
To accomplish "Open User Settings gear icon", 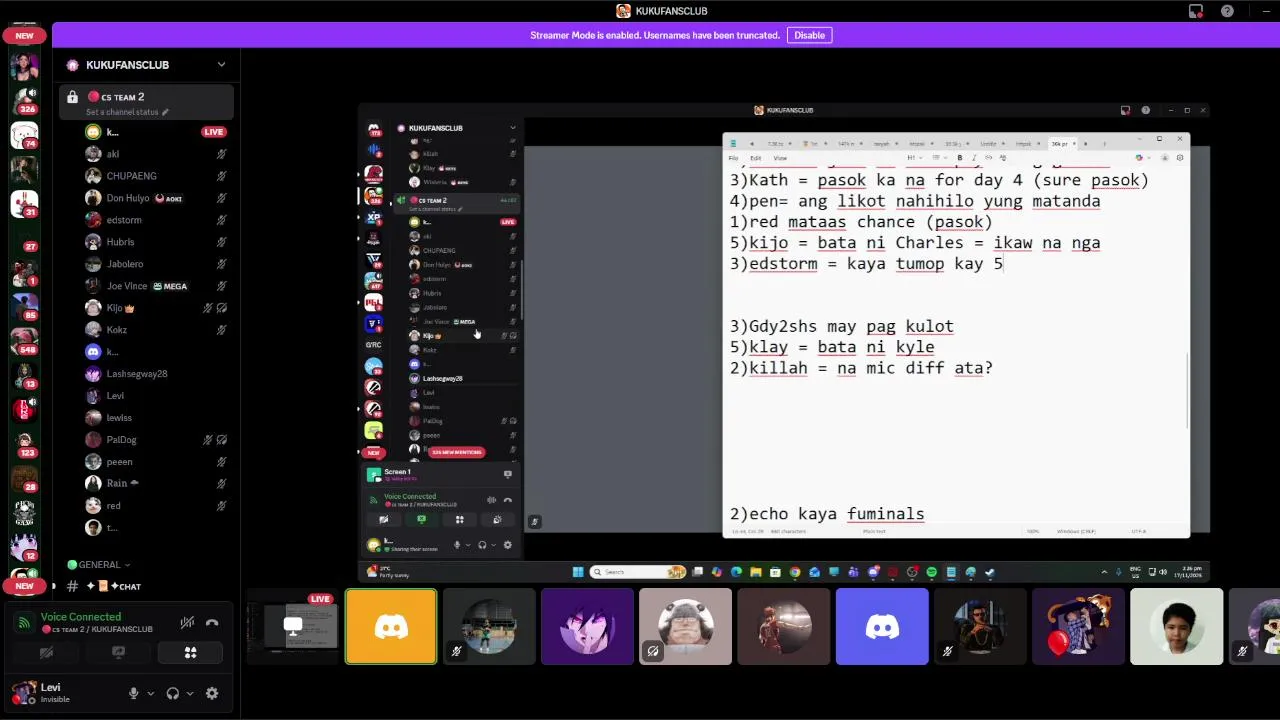I will pos(212,693).
